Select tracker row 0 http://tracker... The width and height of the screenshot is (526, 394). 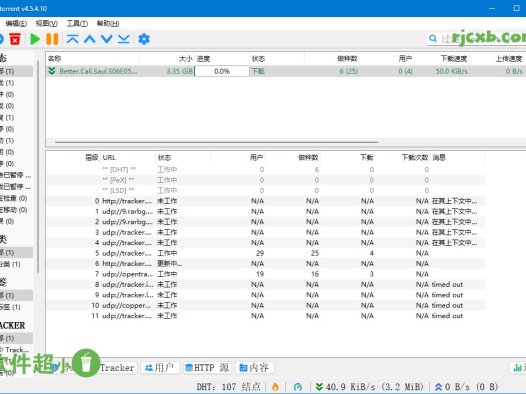(266, 201)
